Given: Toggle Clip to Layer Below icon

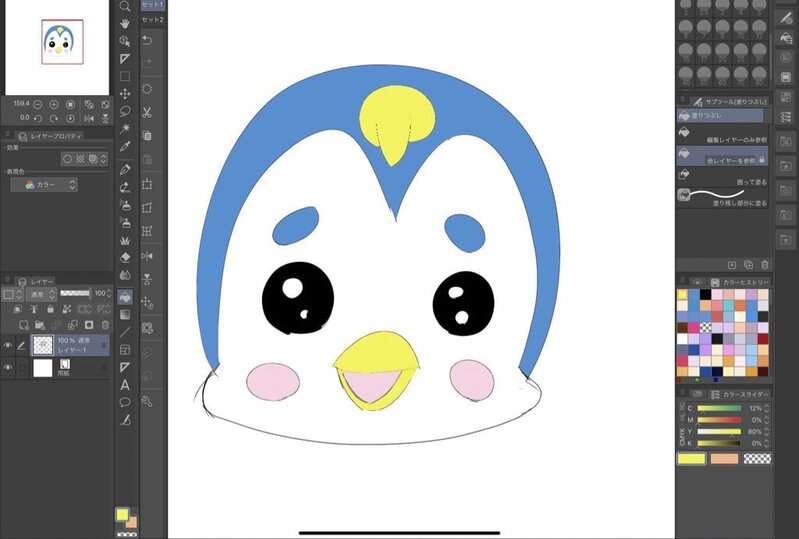Looking at the screenshot, I should coord(18,309).
